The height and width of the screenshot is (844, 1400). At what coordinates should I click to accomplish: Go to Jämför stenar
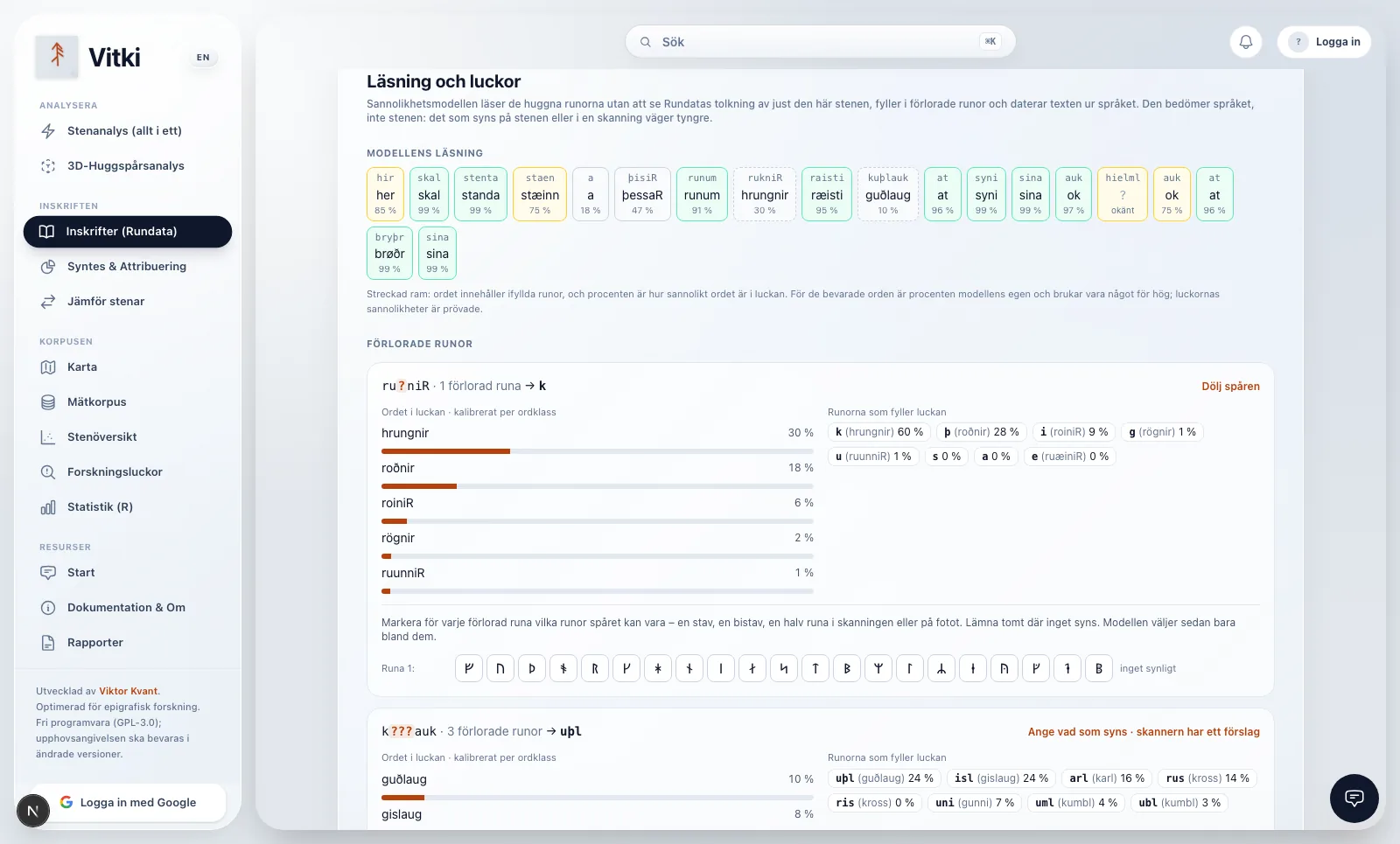click(127, 302)
